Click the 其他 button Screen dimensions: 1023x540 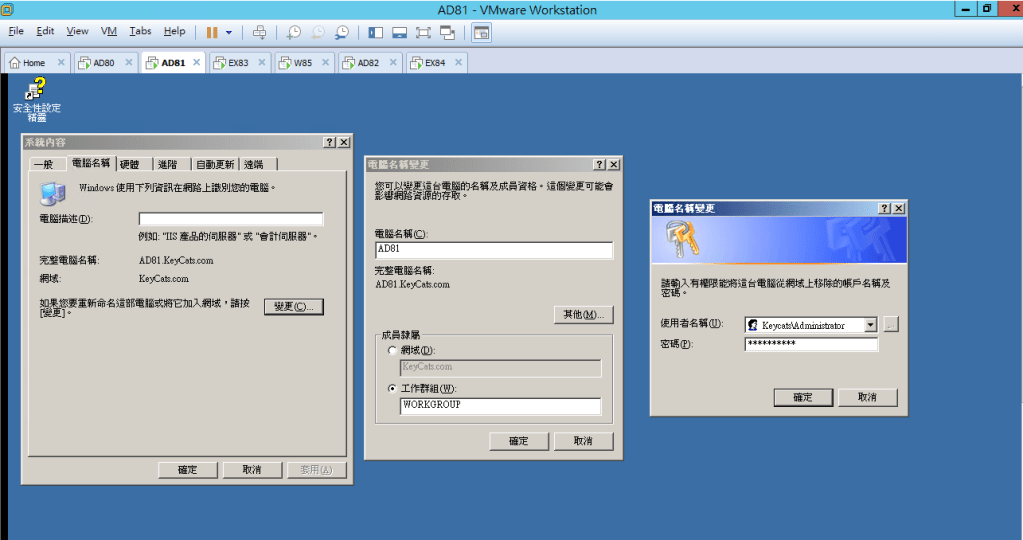pos(583,315)
